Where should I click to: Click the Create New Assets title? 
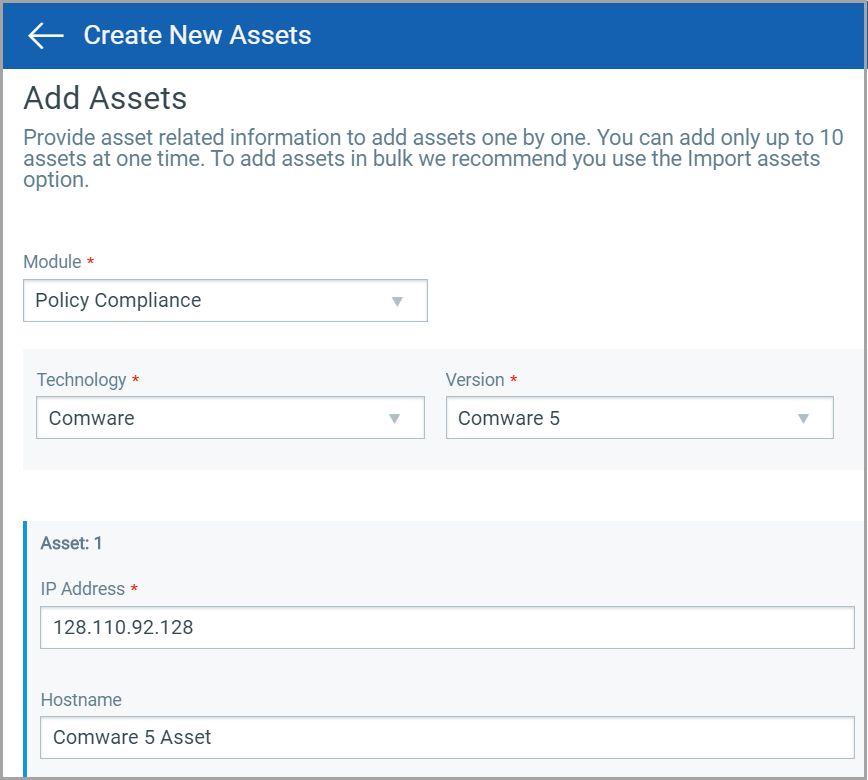197,35
